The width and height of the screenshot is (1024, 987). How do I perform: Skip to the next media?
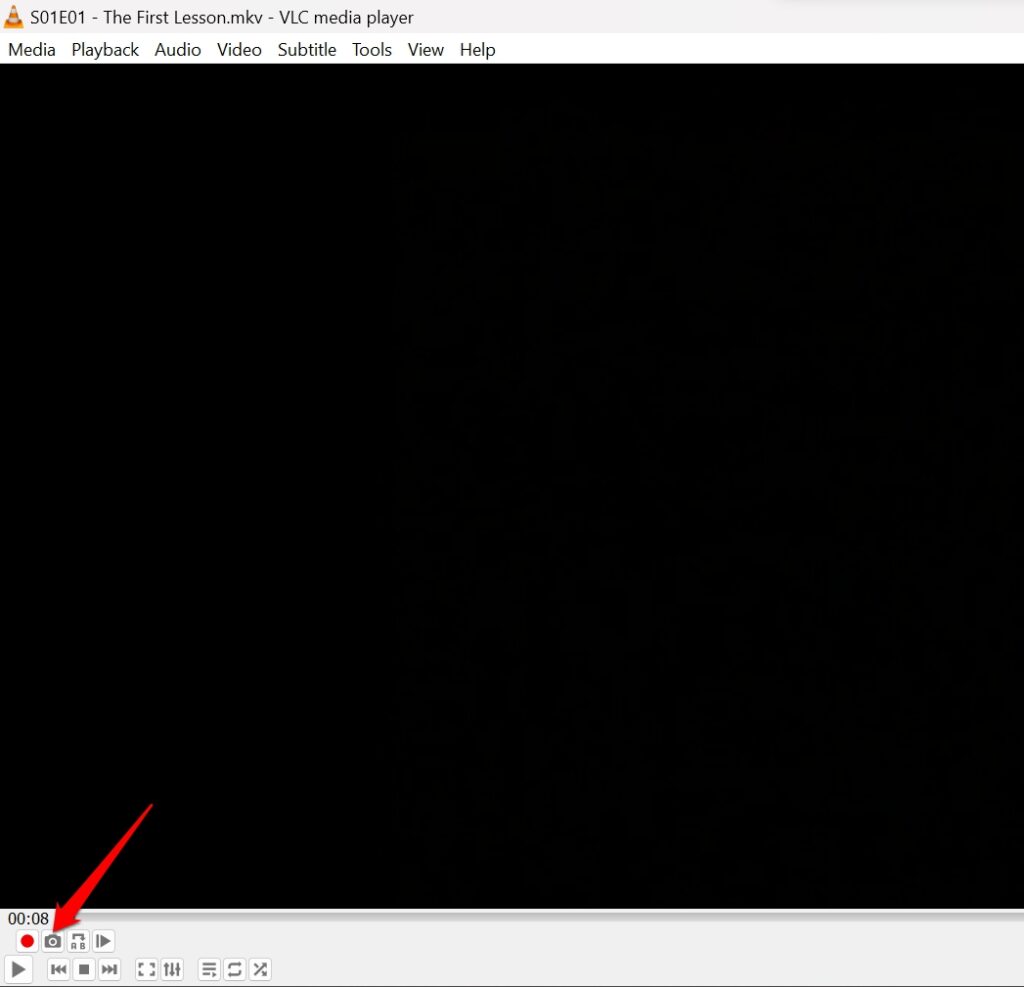(109, 969)
